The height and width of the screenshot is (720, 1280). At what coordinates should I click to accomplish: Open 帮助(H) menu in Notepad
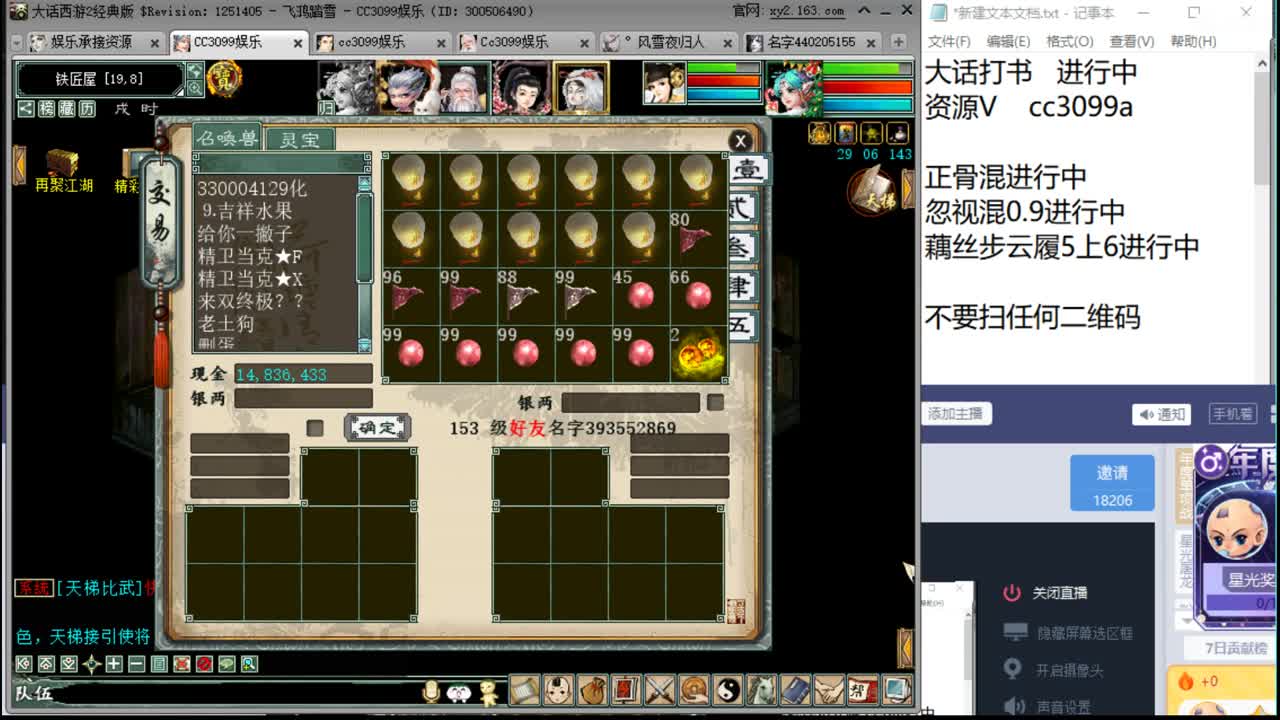tap(1193, 41)
